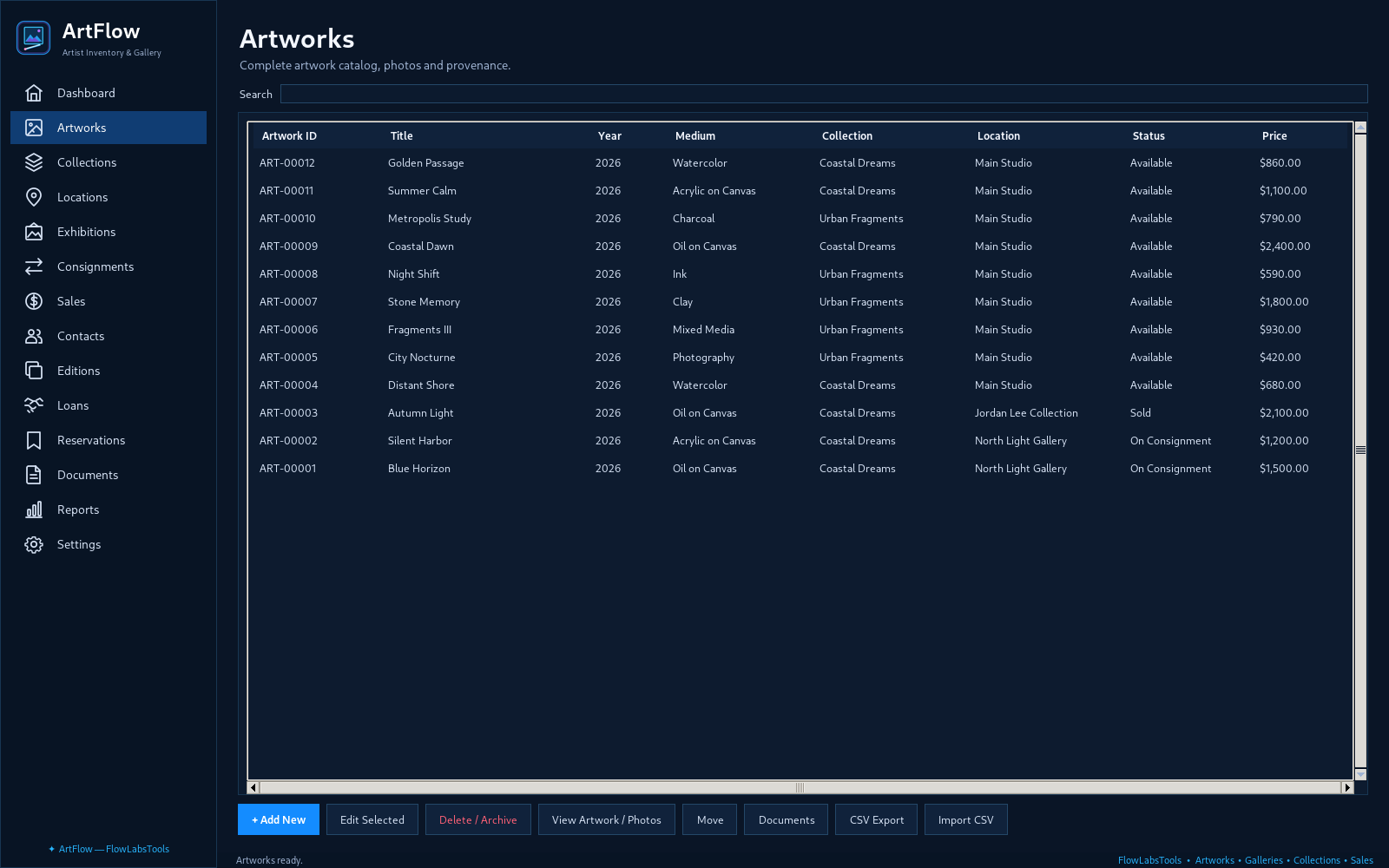Click the Loans handshake icon
This screenshot has height=868, width=1389.
coord(34,405)
